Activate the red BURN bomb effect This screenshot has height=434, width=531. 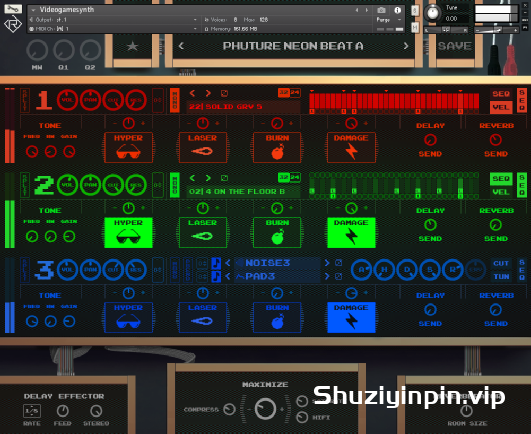pos(277,147)
